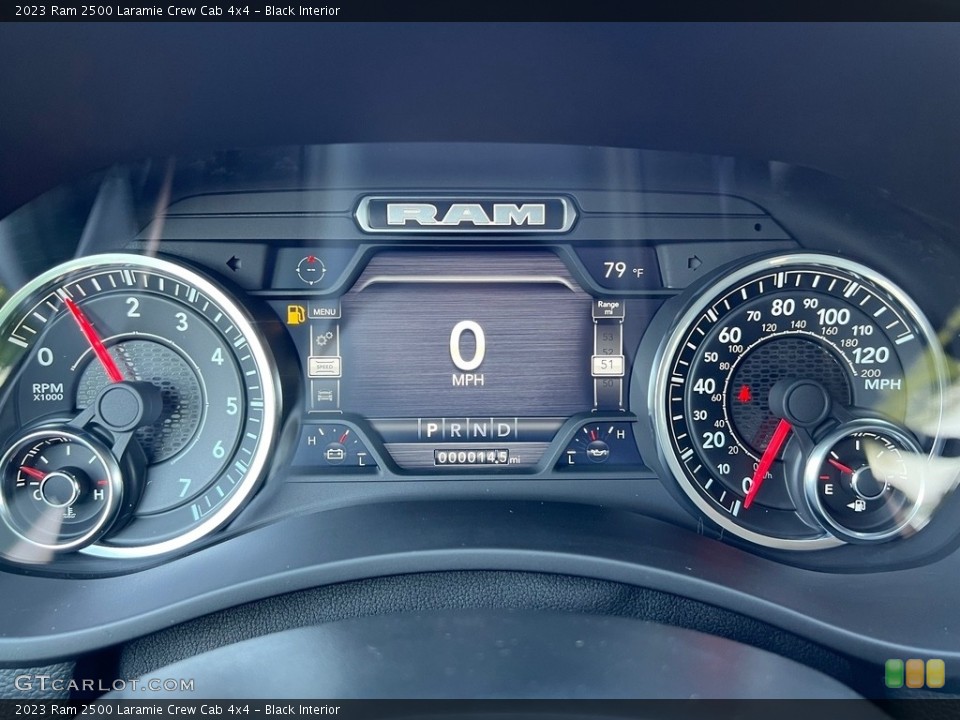Image resolution: width=960 pixels, height=720 pixels.
Task: Click the large 60 on the speedometer
Action: pyautogui.click(x=729, y=336)
